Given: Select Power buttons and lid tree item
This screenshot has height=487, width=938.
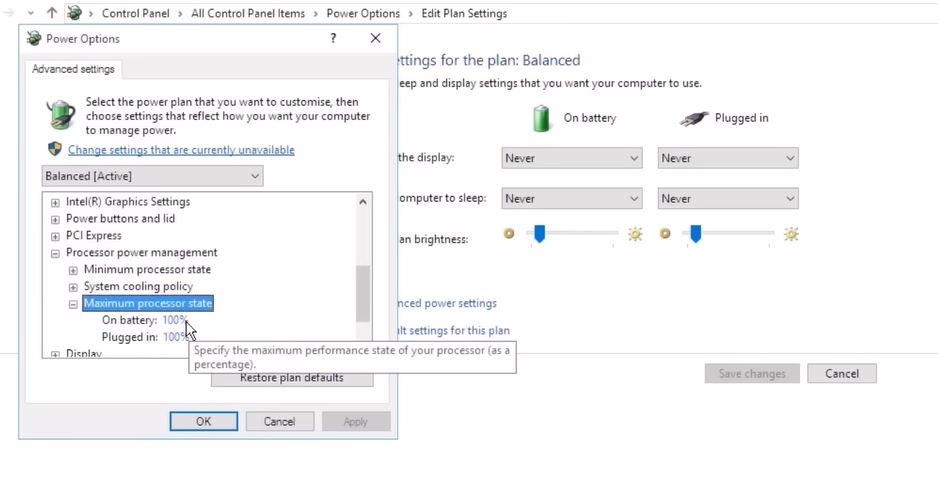Looking at the screenshot, I should pyautogui.click(x=120, y=218).
